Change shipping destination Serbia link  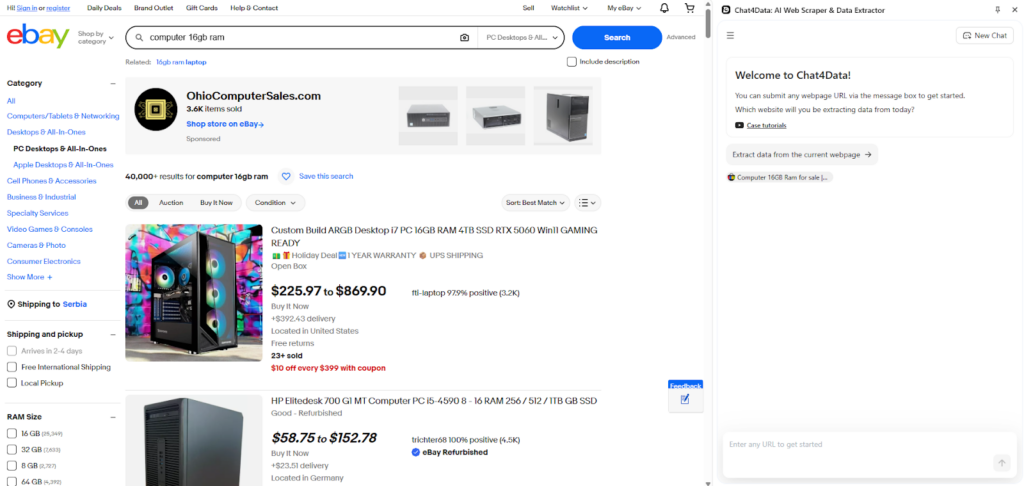point(74,304)
